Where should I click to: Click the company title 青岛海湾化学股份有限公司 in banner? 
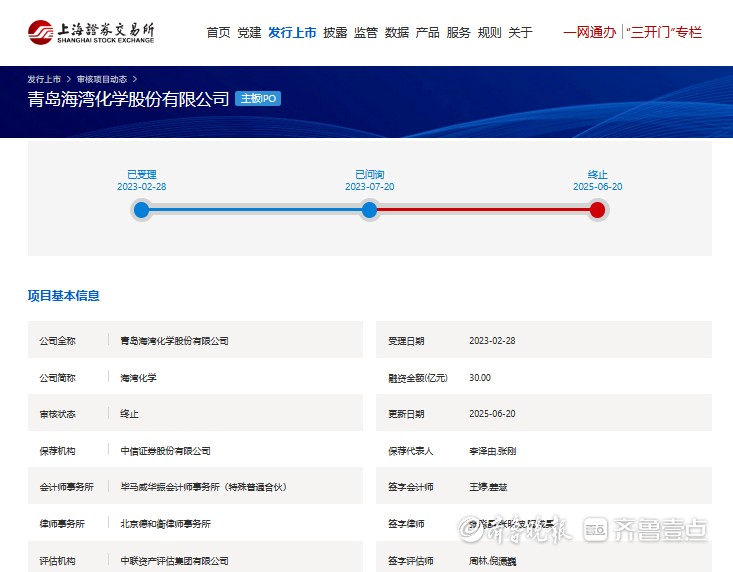click(x=128, y=99)
